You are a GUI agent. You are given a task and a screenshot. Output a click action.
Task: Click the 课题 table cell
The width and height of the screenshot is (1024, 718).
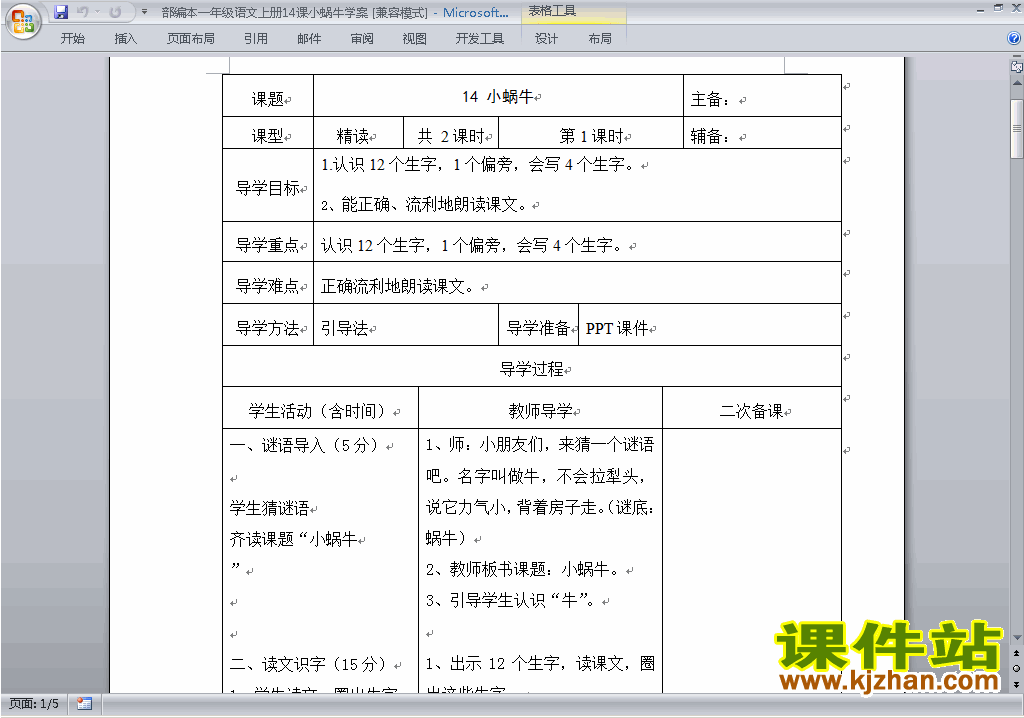point(268,97)
